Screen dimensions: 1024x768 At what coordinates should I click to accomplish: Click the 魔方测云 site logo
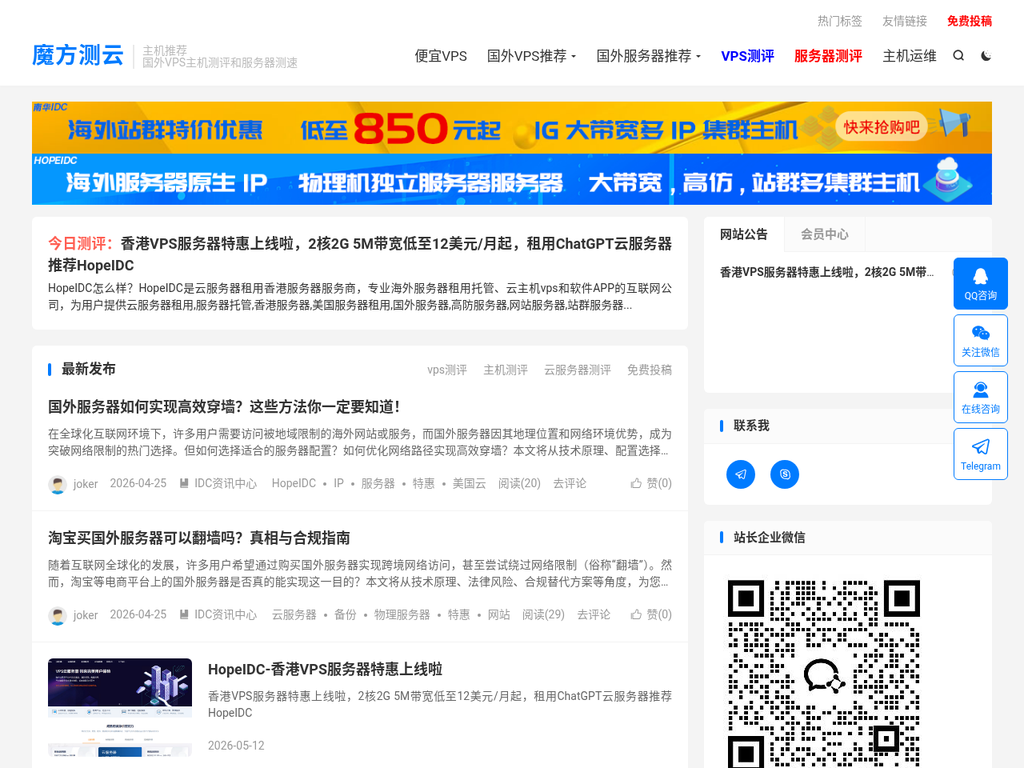coord(78,56)
